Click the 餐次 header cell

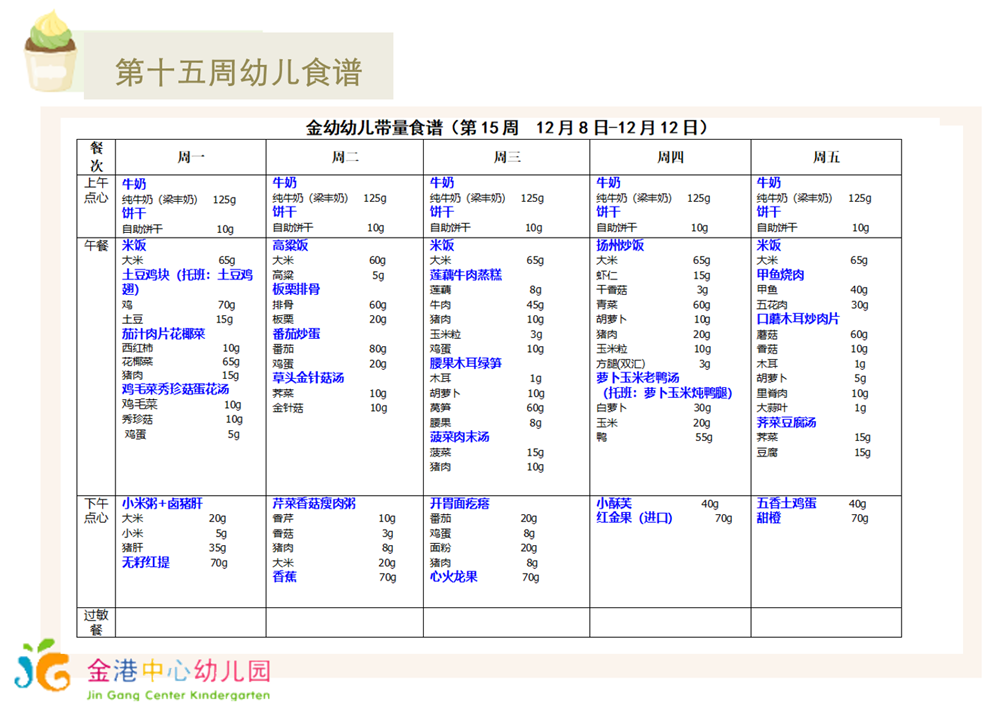96,157
